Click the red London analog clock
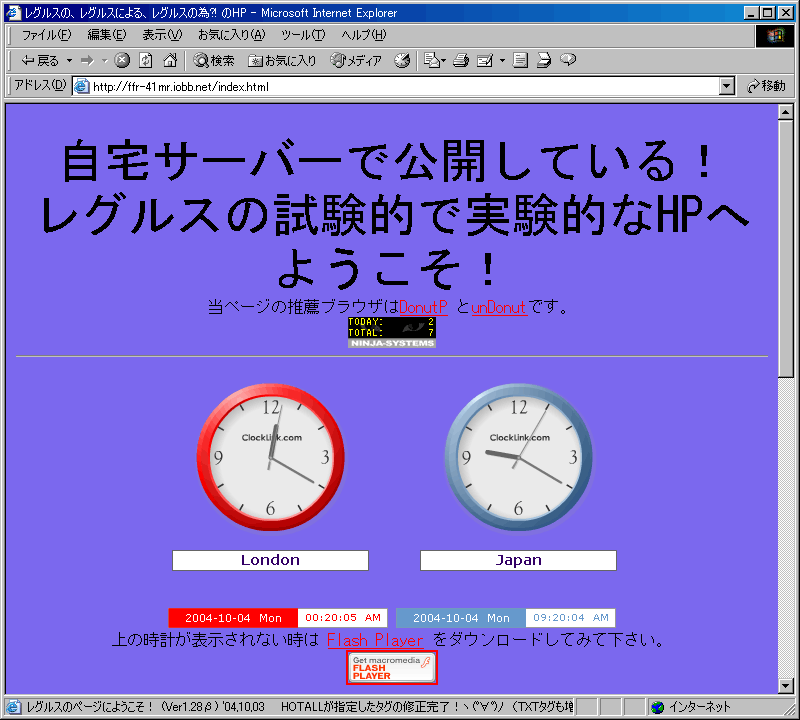The height and width of the screenshot is (720, 800). pyautogui.click(x=270, y=457)
